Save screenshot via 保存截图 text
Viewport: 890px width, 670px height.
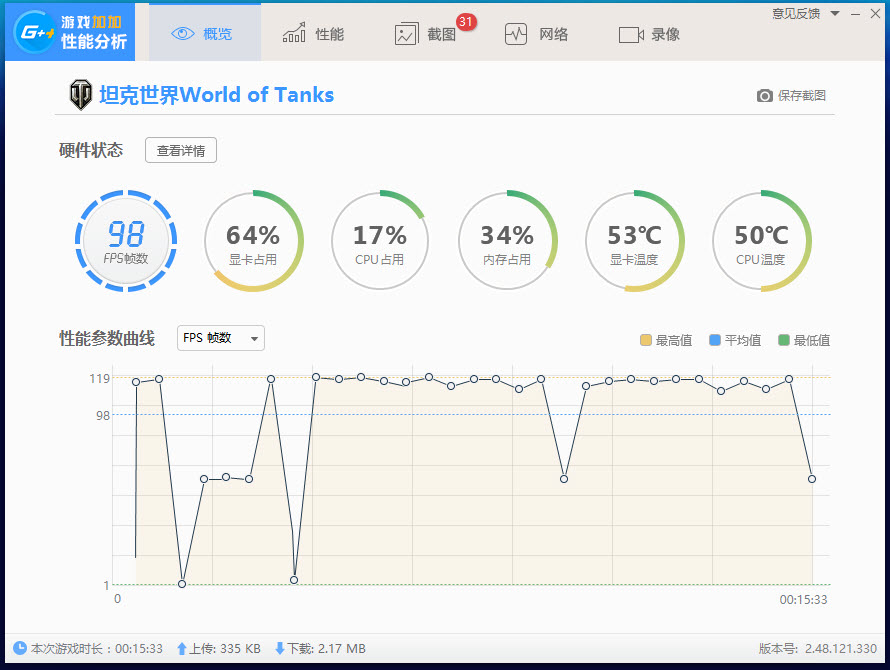click(x=801, y=95)
